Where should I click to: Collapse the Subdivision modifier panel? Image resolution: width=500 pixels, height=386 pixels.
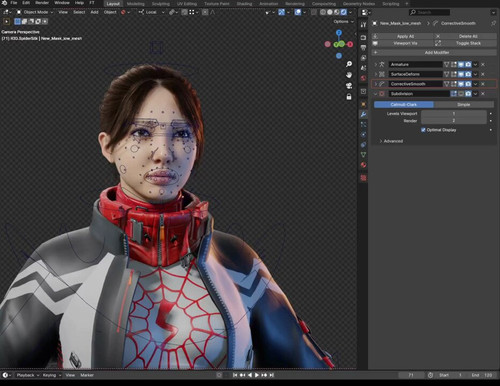376,94
